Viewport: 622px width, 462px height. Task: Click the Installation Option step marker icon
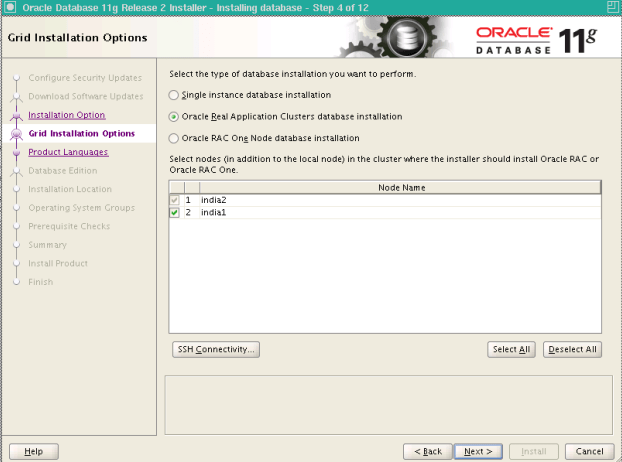coord(17,116)
